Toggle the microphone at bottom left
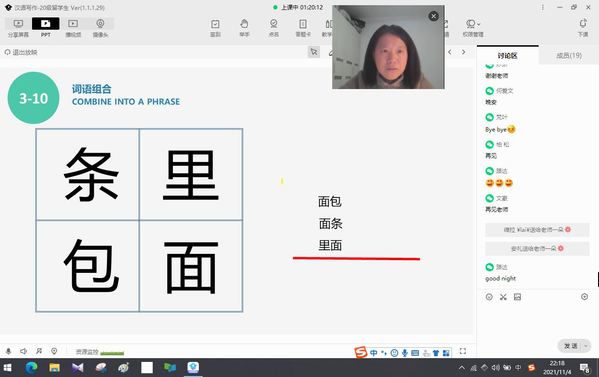This screenshot has width=599, height=377. (x=8, y=351)
